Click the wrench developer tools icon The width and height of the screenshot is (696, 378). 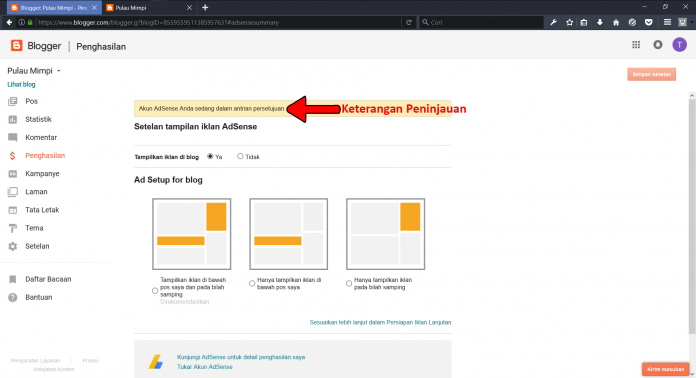pos(553,22)
